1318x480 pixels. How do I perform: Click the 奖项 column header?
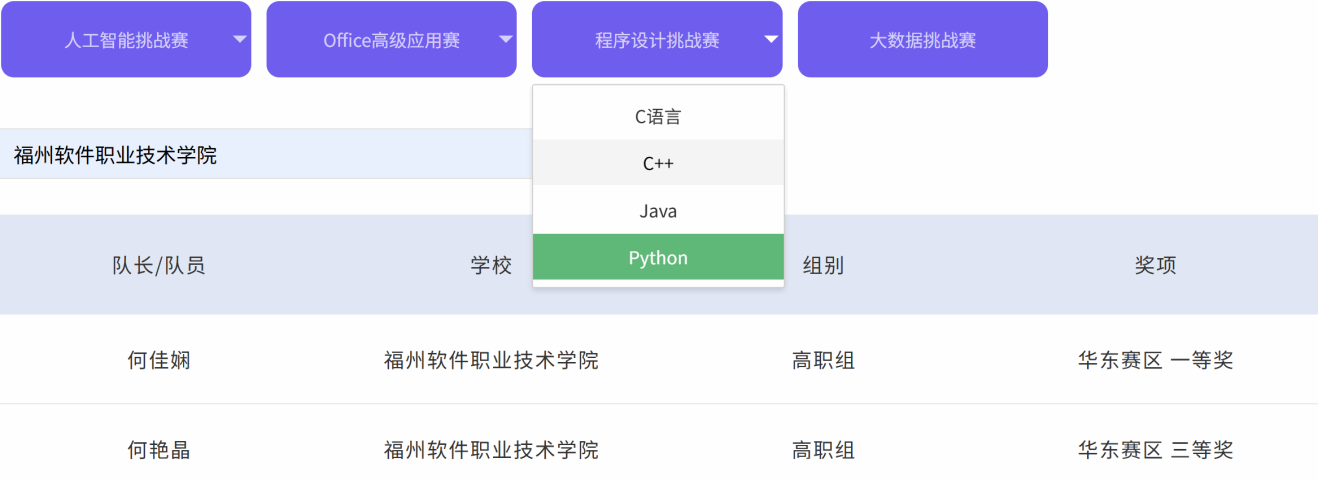pyautogui.click(x=1155, y=265)
